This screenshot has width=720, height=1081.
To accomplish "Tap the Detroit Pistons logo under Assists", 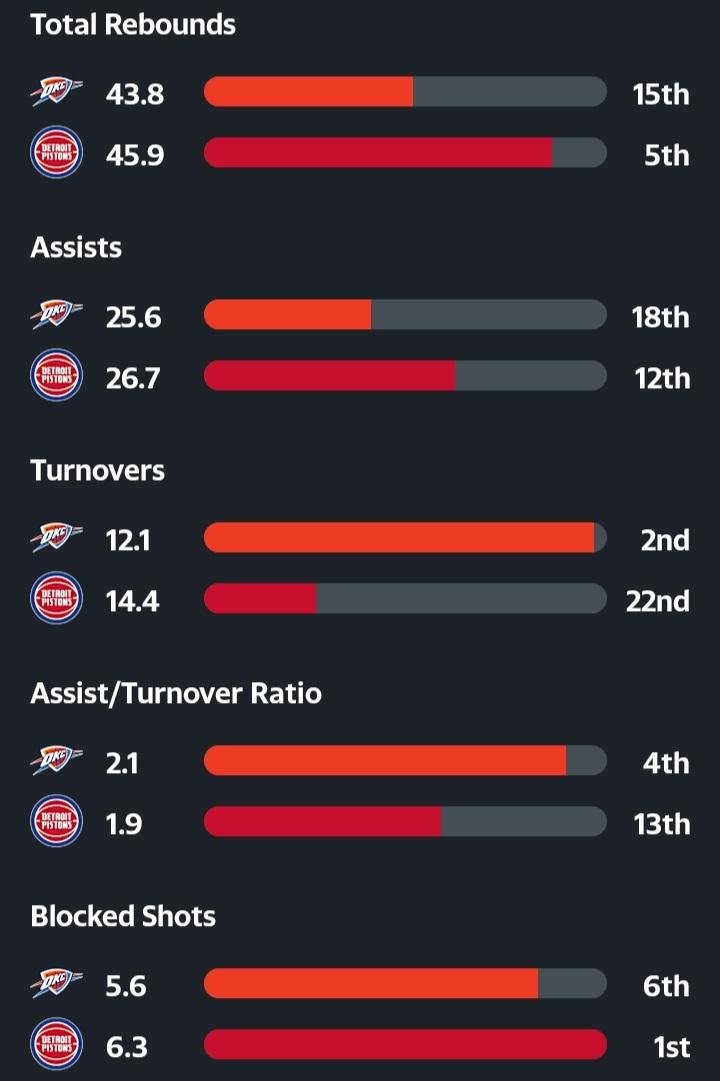I will (56, 377).
